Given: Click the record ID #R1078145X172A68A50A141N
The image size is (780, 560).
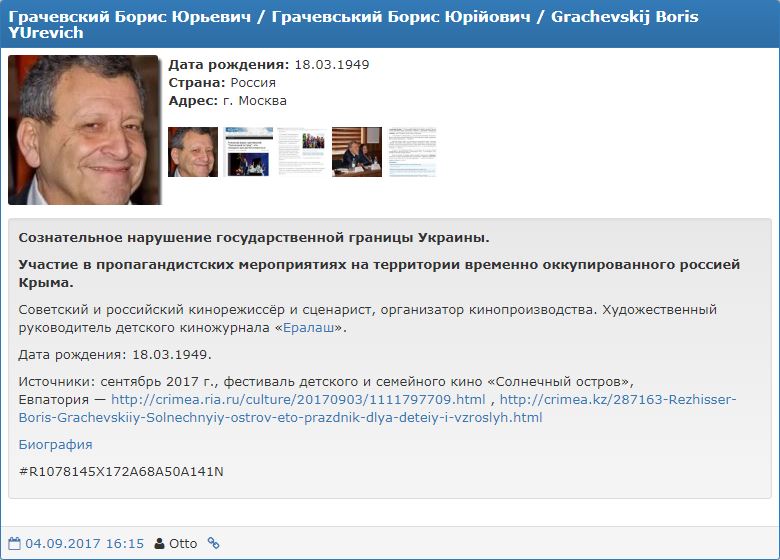Looking at the screenshot, I should click(x=121, y=471).
